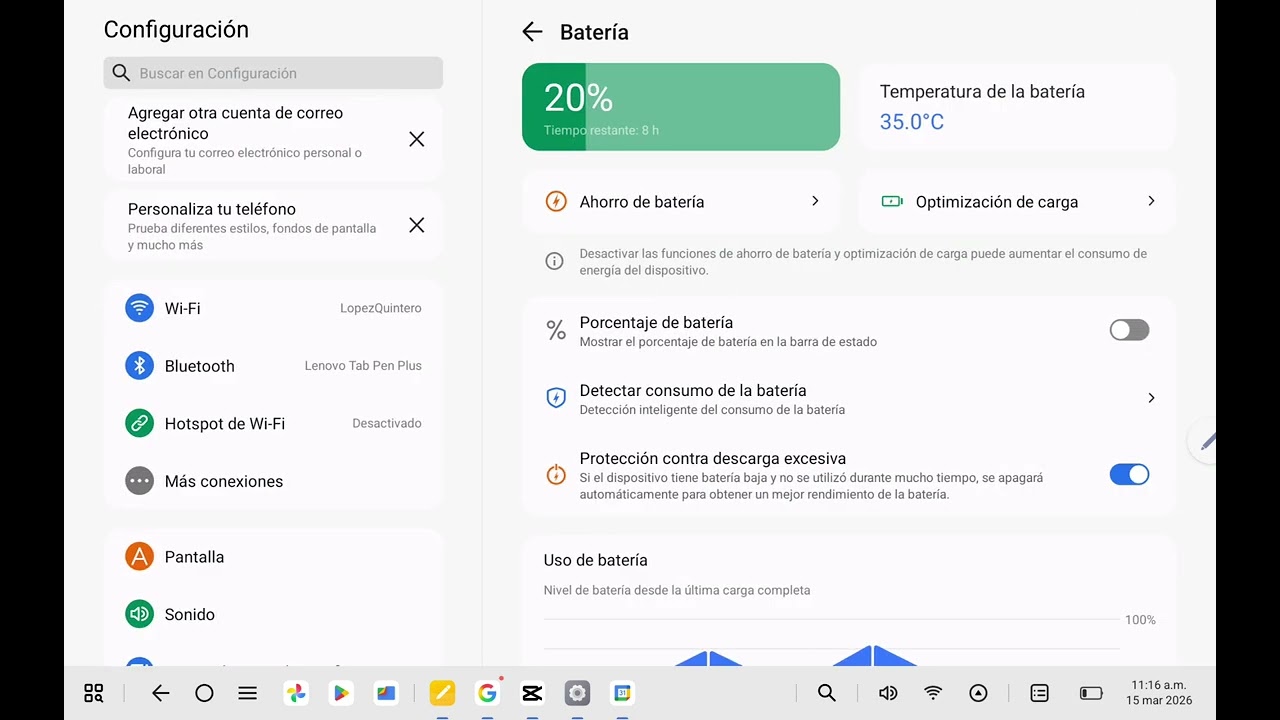Go back using the arrow next to Batería

pyautogui.click(x=532, y=32)
